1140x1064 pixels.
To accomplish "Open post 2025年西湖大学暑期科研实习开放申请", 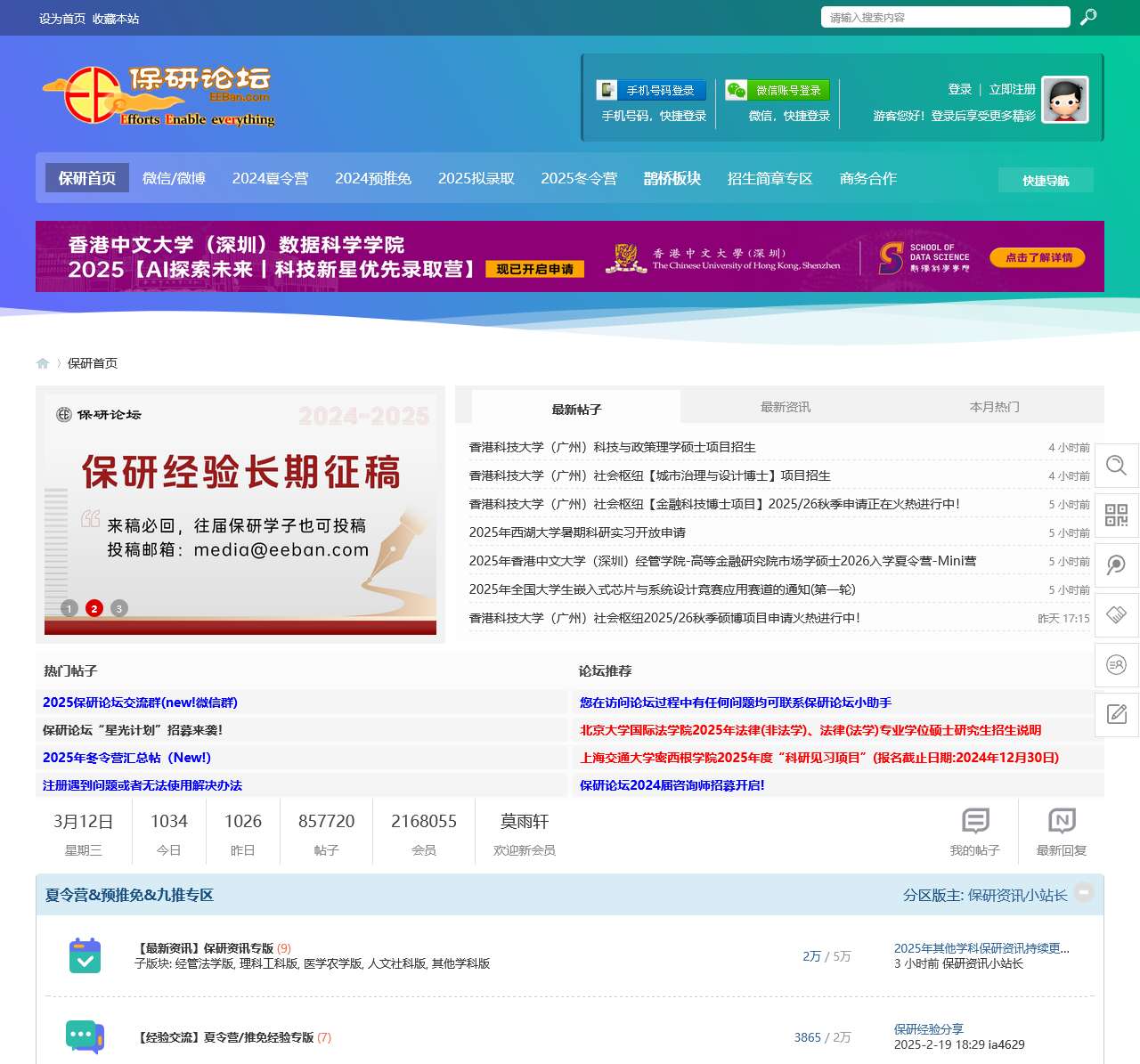I will click(x=577, y=532).
